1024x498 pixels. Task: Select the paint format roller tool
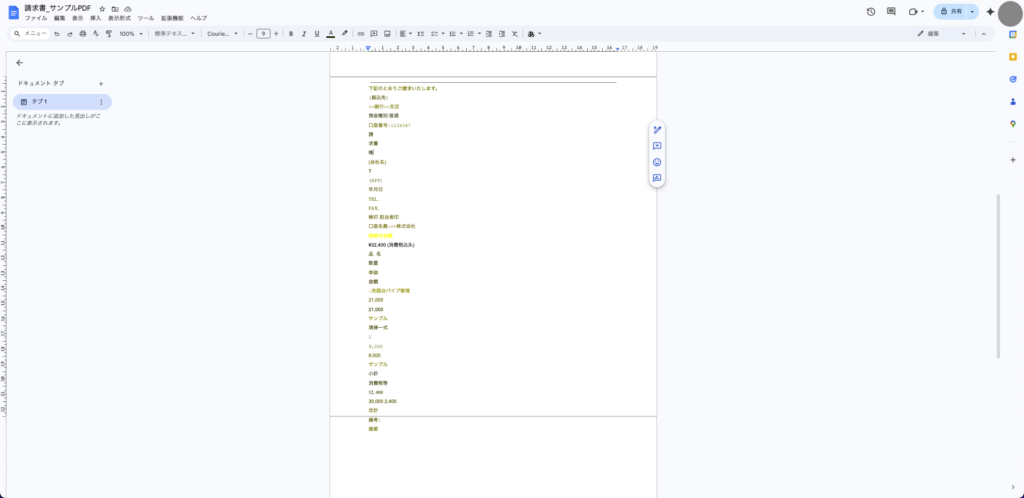[x=108, y=34]
